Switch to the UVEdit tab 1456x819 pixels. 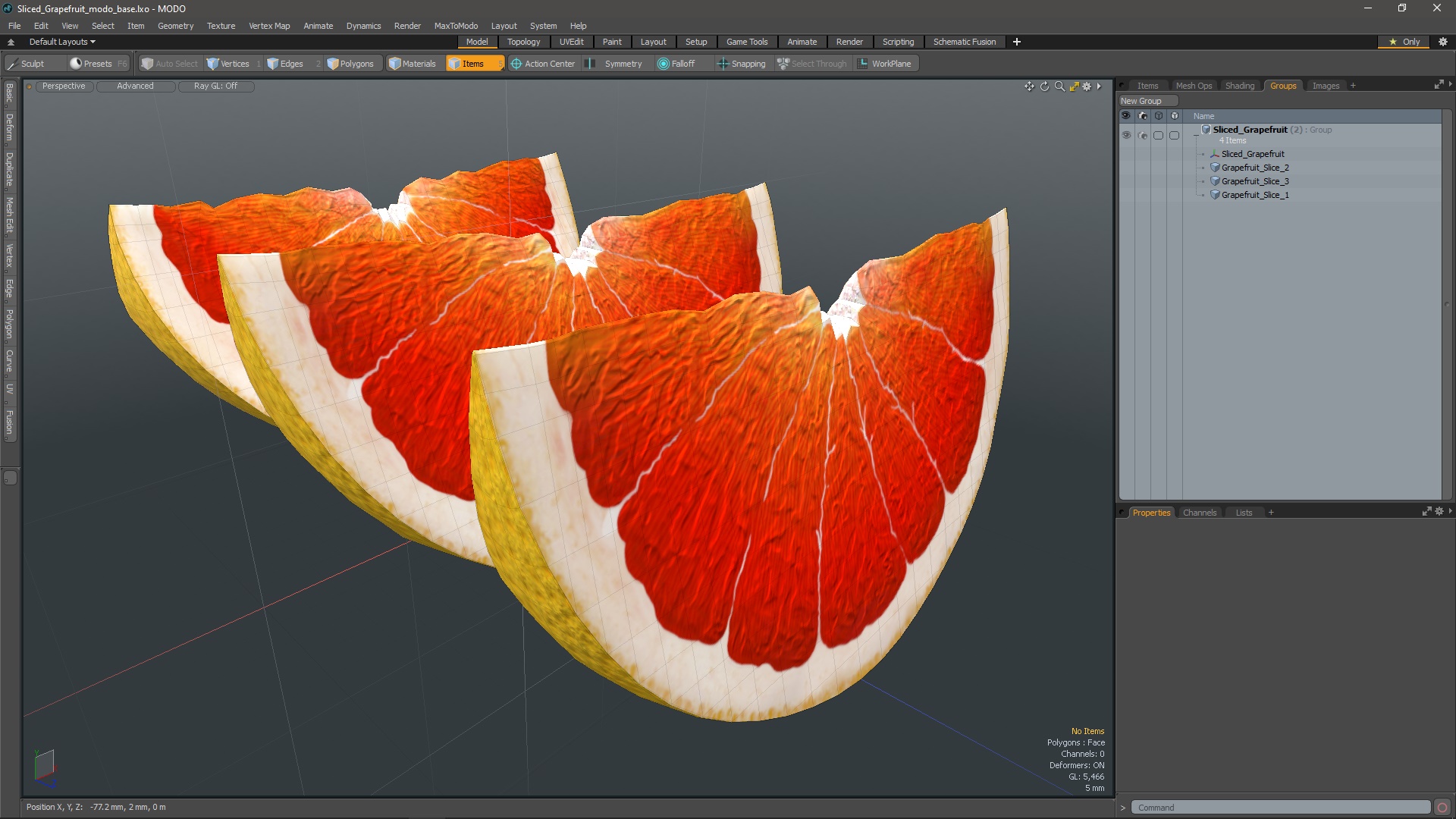point(572,42)
